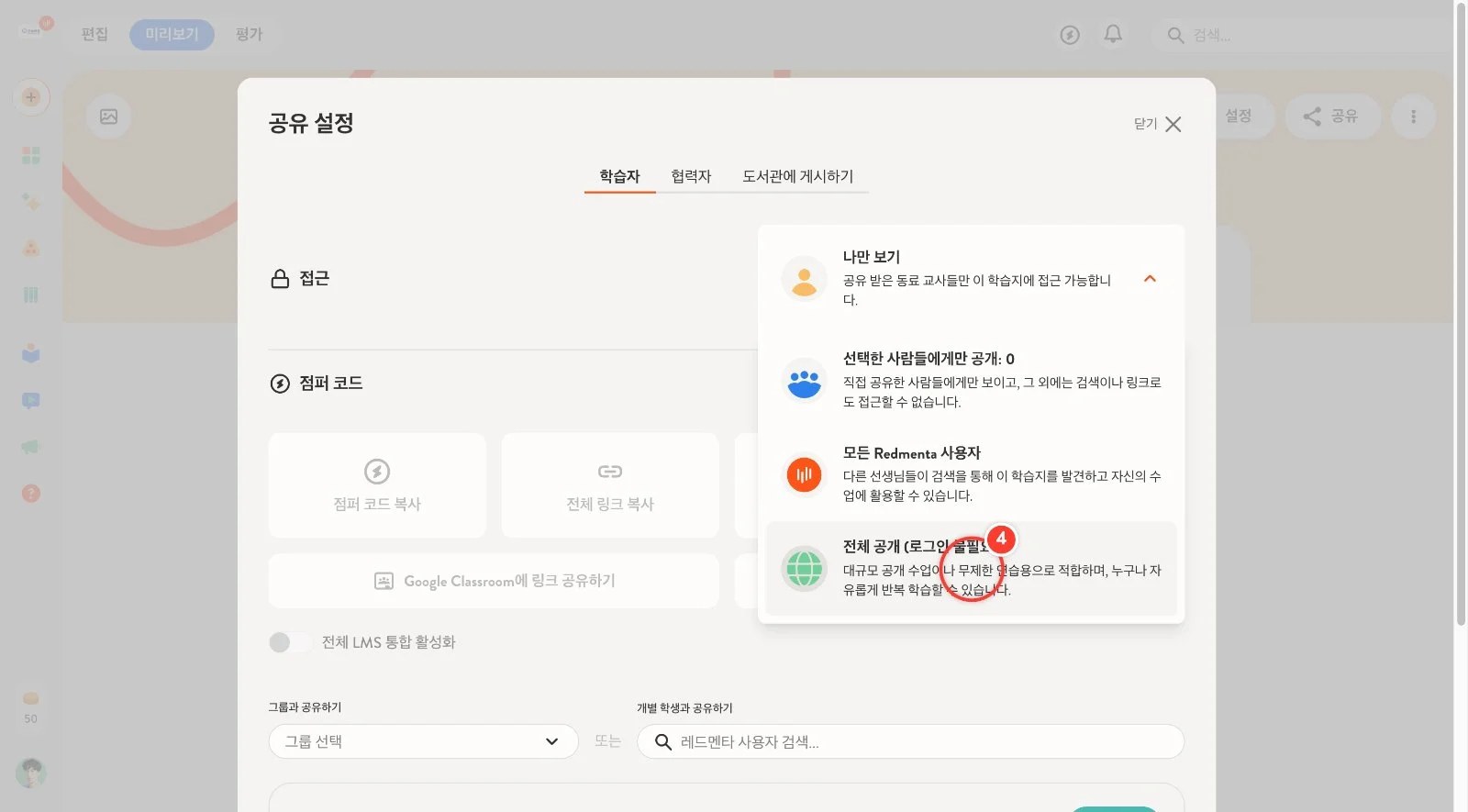Open the 협력자 tab
This screenshot has height=812, width=1468.
(x=691, y=176)
